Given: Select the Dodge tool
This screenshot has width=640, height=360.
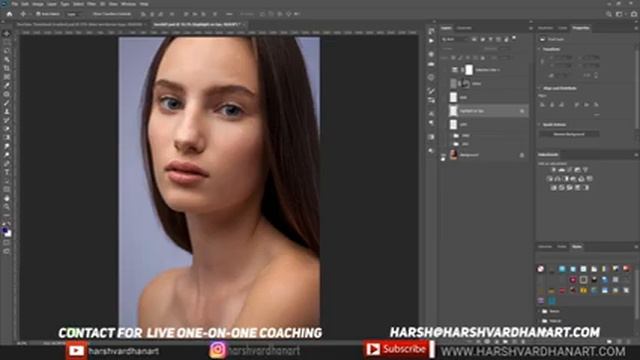Looking at the screenshot, I should tap(7, 155).
